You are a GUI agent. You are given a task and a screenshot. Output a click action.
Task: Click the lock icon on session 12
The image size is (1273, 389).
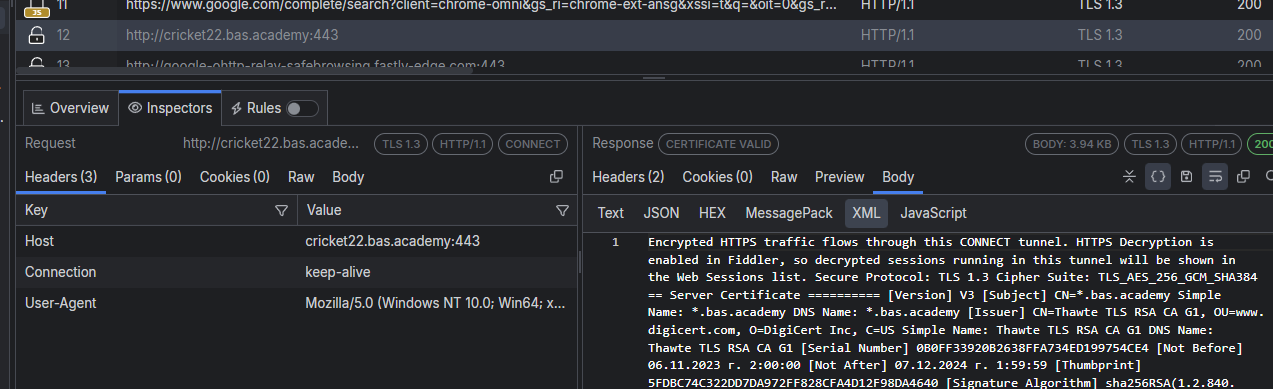pos(36,36)
